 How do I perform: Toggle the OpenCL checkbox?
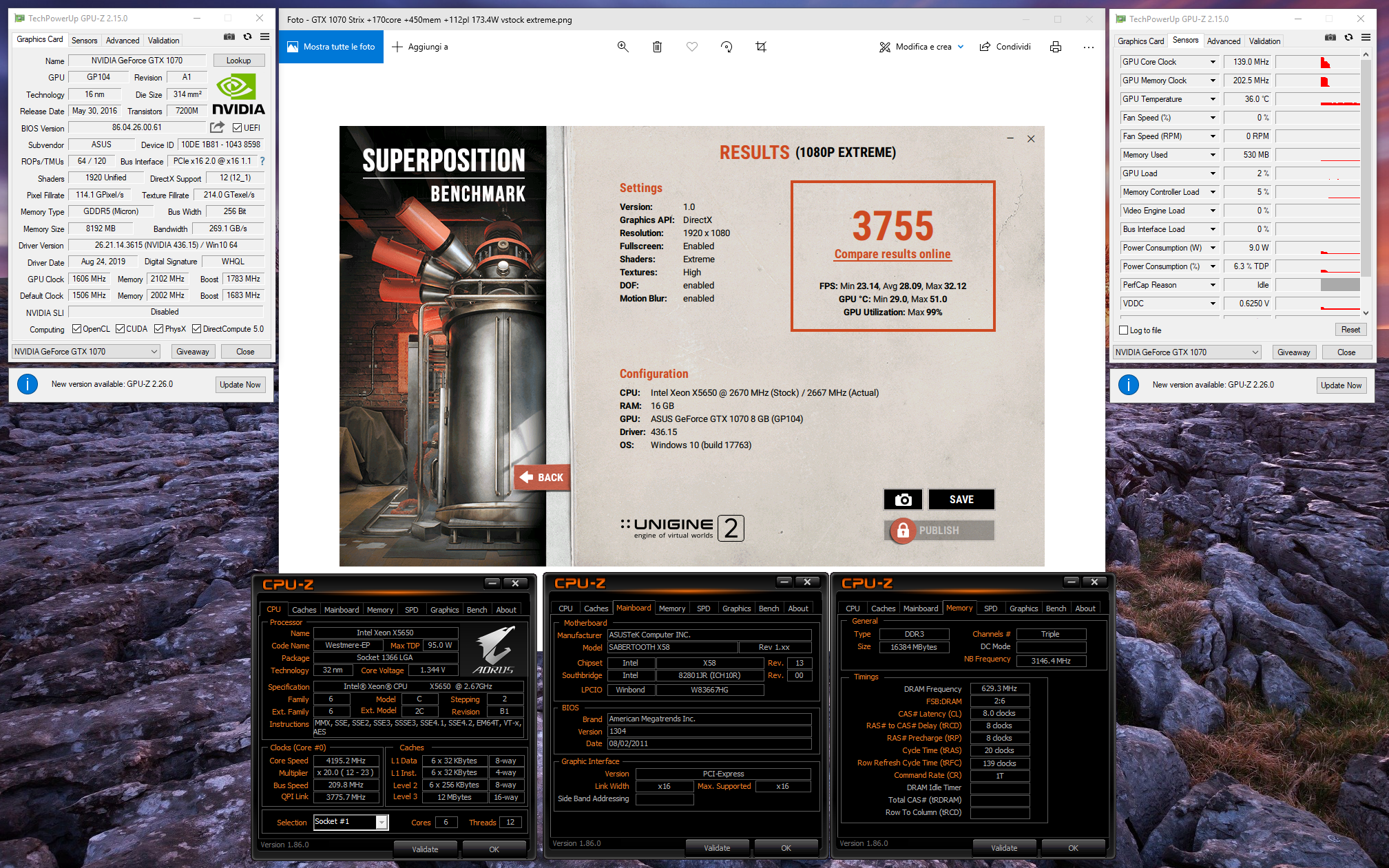(x=77, y=329)
